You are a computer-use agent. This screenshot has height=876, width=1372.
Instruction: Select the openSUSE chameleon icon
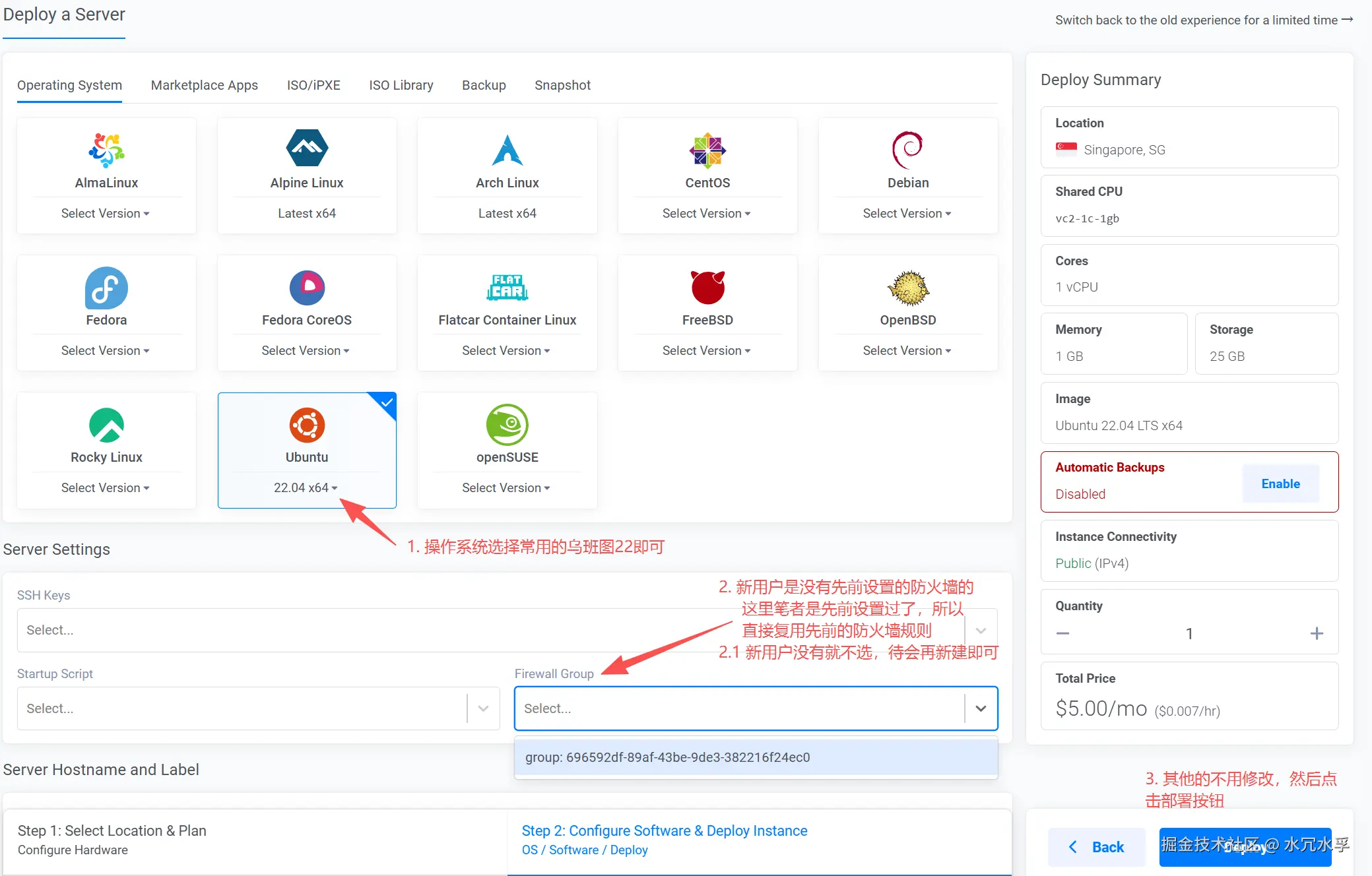coord(507,425)
